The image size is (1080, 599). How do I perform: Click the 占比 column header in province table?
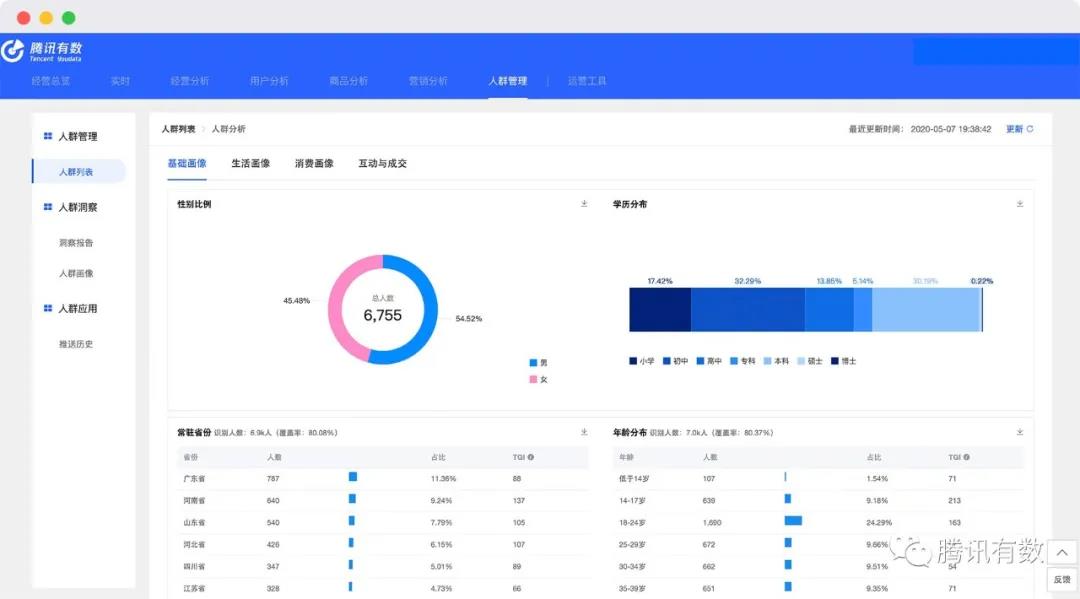[x=438, y=457]
